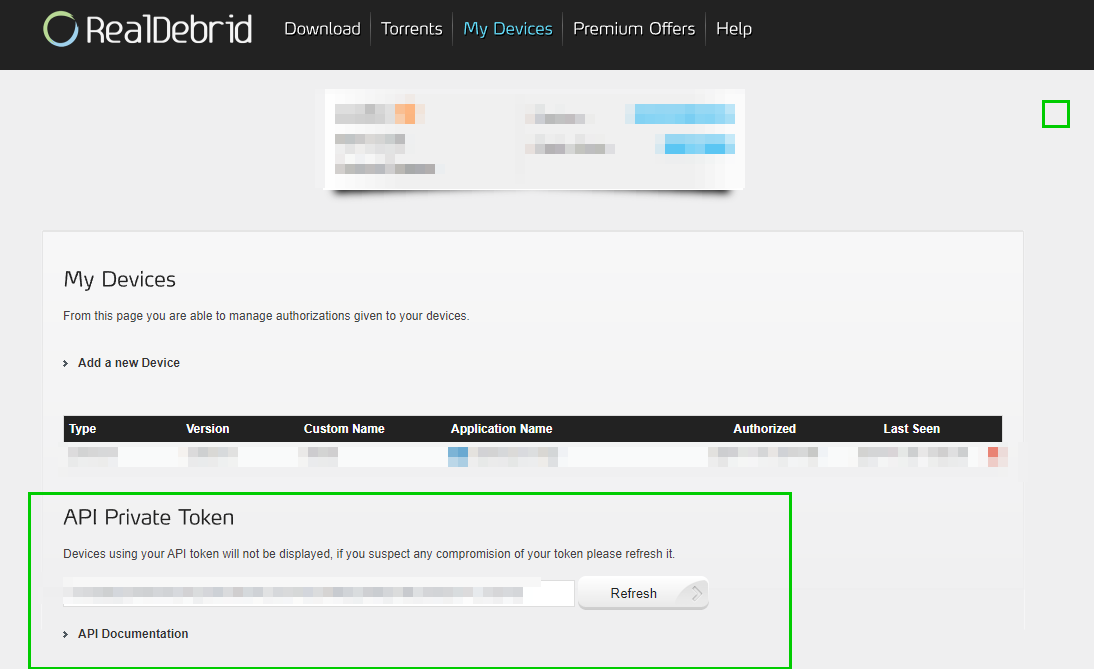This screenshot has height=669, width=1094.
Task: Click the Last Seen column header
Action: click(912, 429)
